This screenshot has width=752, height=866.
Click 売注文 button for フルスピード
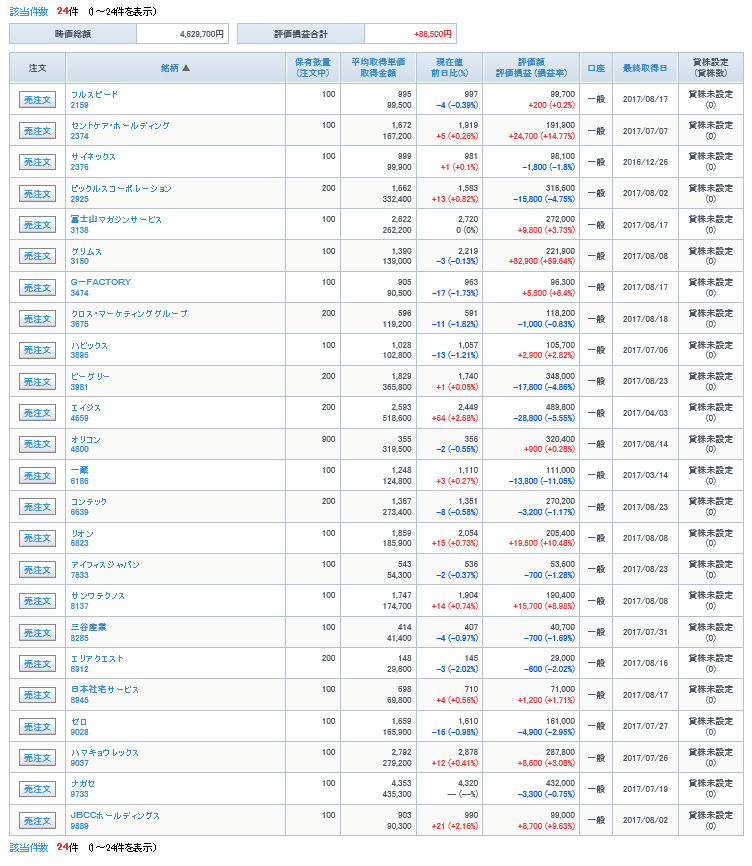pyautogui.click(x=37, y=99)
